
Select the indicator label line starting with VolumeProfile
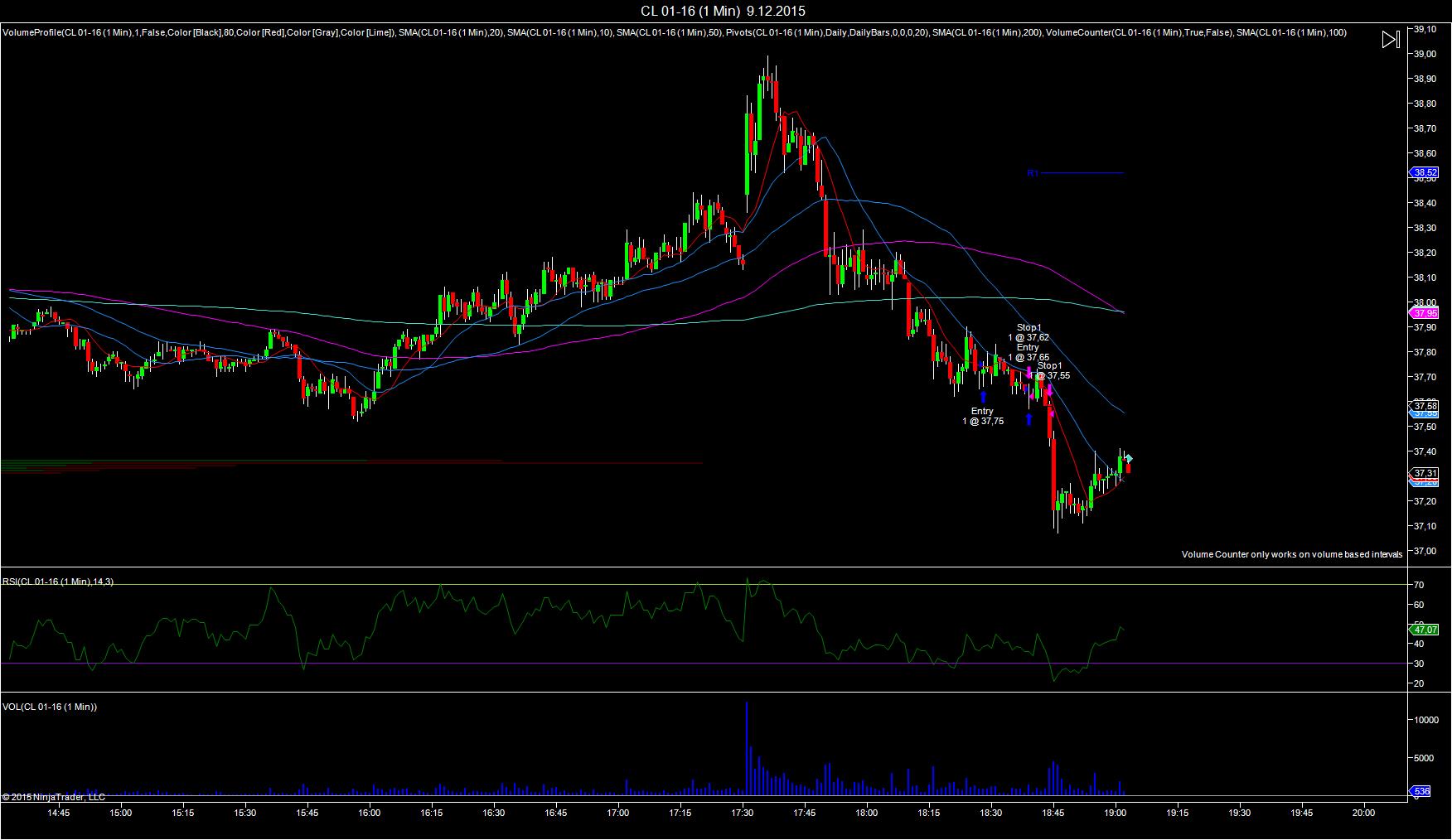pos(675,32)
